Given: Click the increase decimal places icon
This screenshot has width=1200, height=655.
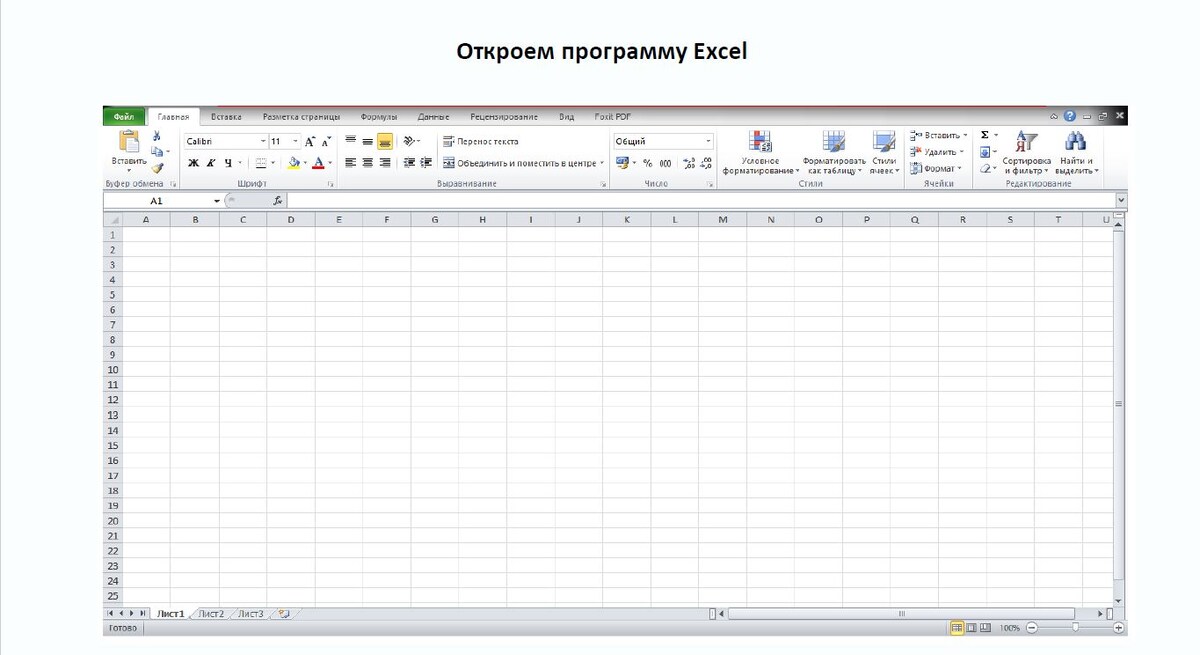Looking at the screenshot, I should (x=689, y=163).
